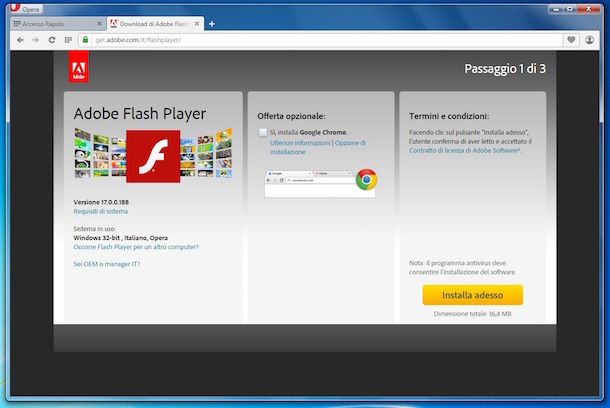Click the 'Offerta opzionale:' heading
Screen dimensions: 610x408
pyautogui.click(x=291, y=116)
